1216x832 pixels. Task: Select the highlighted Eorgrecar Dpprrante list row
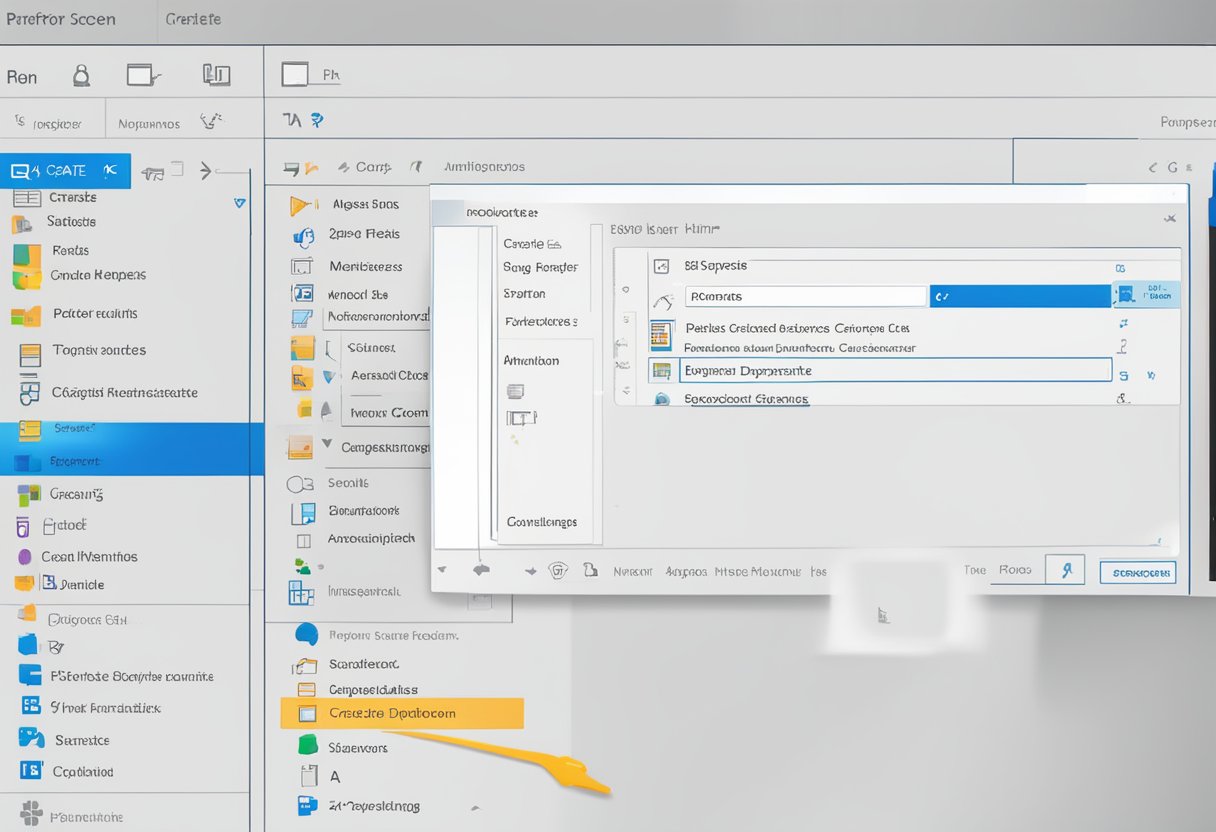coord(893,370)
